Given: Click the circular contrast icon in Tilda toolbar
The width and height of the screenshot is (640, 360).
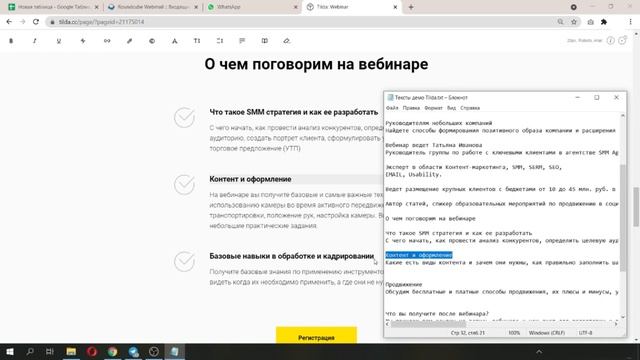Looking at the screenshot, I should [x=152, y=41].
